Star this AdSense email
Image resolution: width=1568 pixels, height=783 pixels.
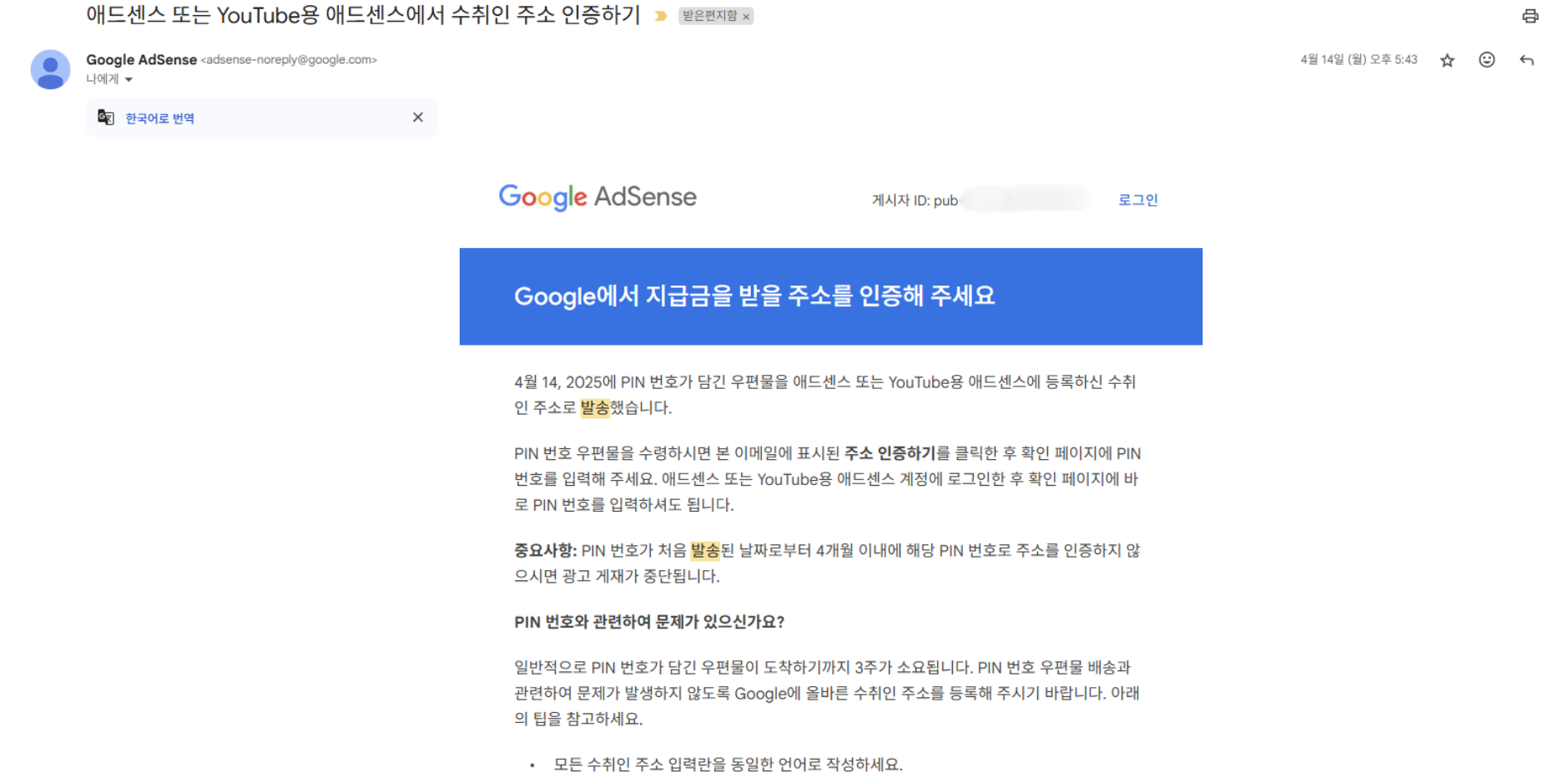pyautogui.click(x=1447, y=60)
